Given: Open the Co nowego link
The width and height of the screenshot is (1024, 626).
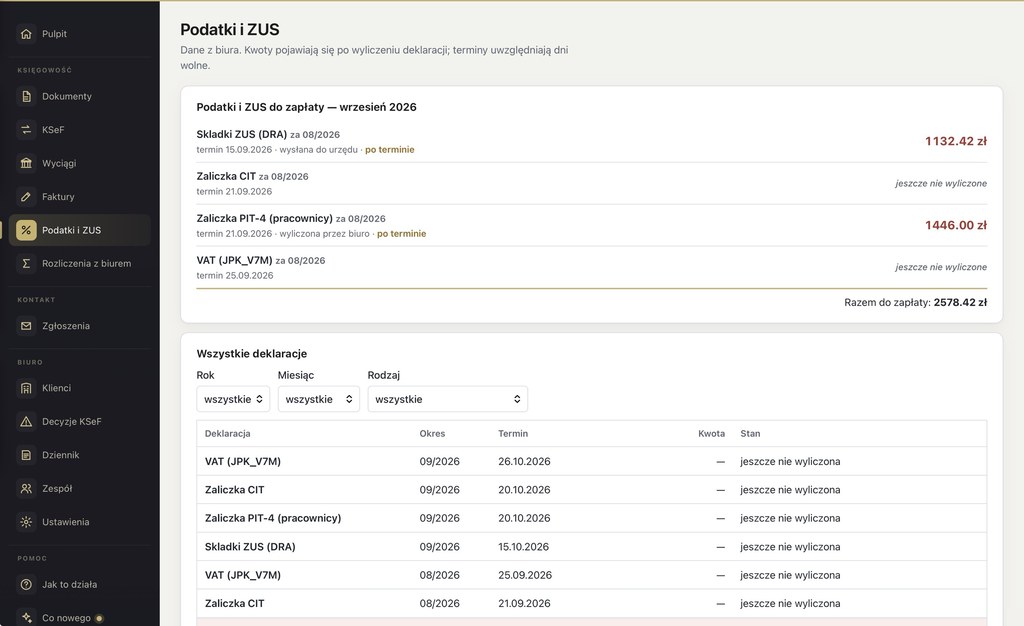Looking at the screenshot, I should 80,618.
